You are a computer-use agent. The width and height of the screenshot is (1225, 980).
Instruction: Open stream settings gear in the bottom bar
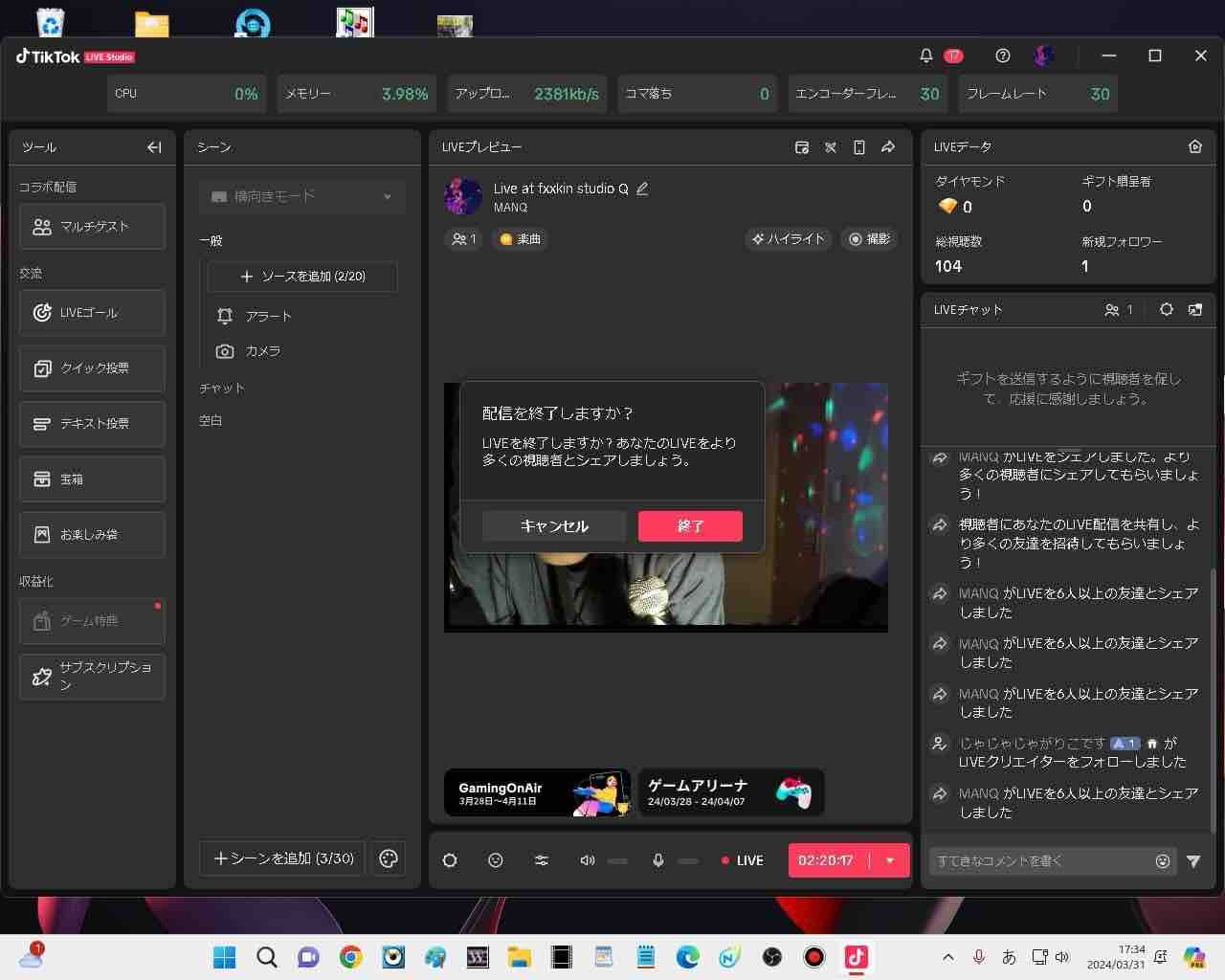click(450, 860)
